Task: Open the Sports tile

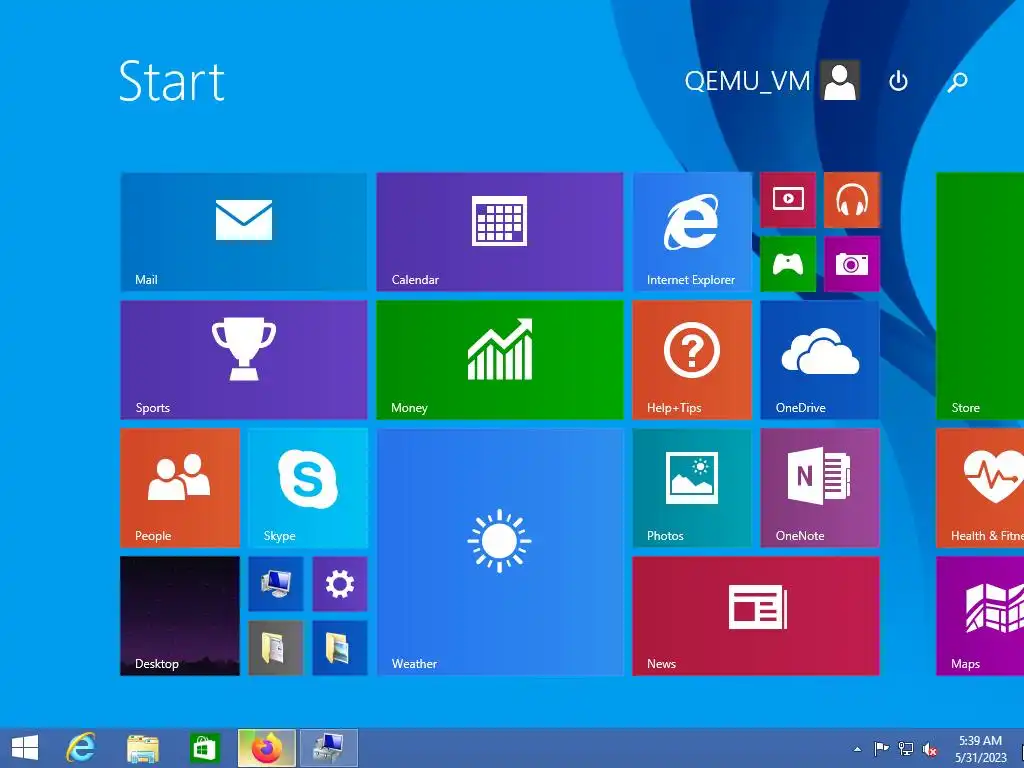Action: [x=244, y=360]
